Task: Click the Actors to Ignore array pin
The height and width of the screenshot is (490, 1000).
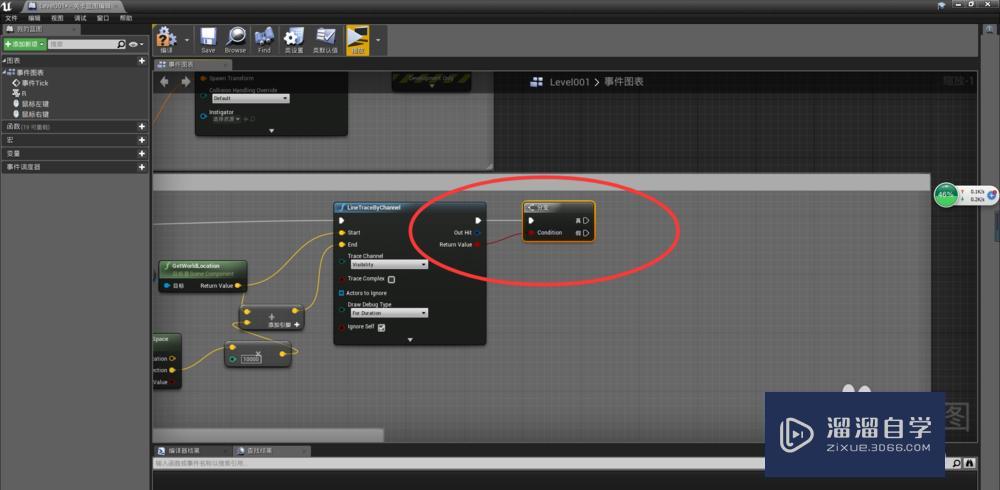Action: coord(342,293)
